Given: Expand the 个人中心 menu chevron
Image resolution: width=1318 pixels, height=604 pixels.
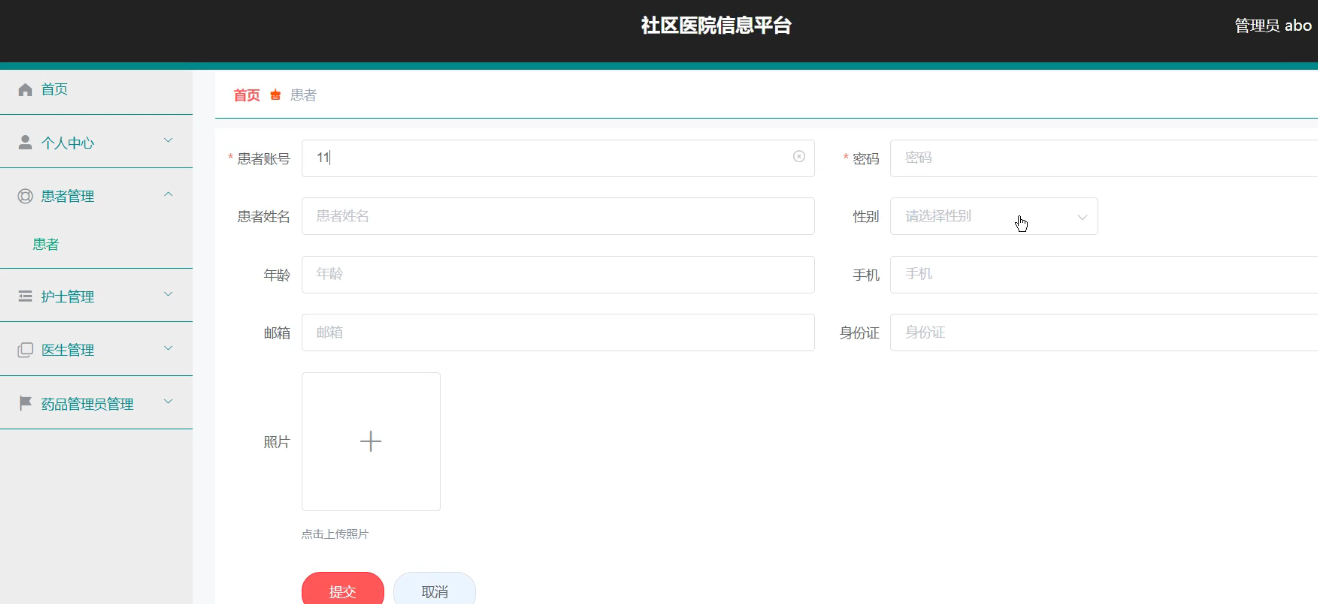Looking at the screenshot, I should coord(168,140).
